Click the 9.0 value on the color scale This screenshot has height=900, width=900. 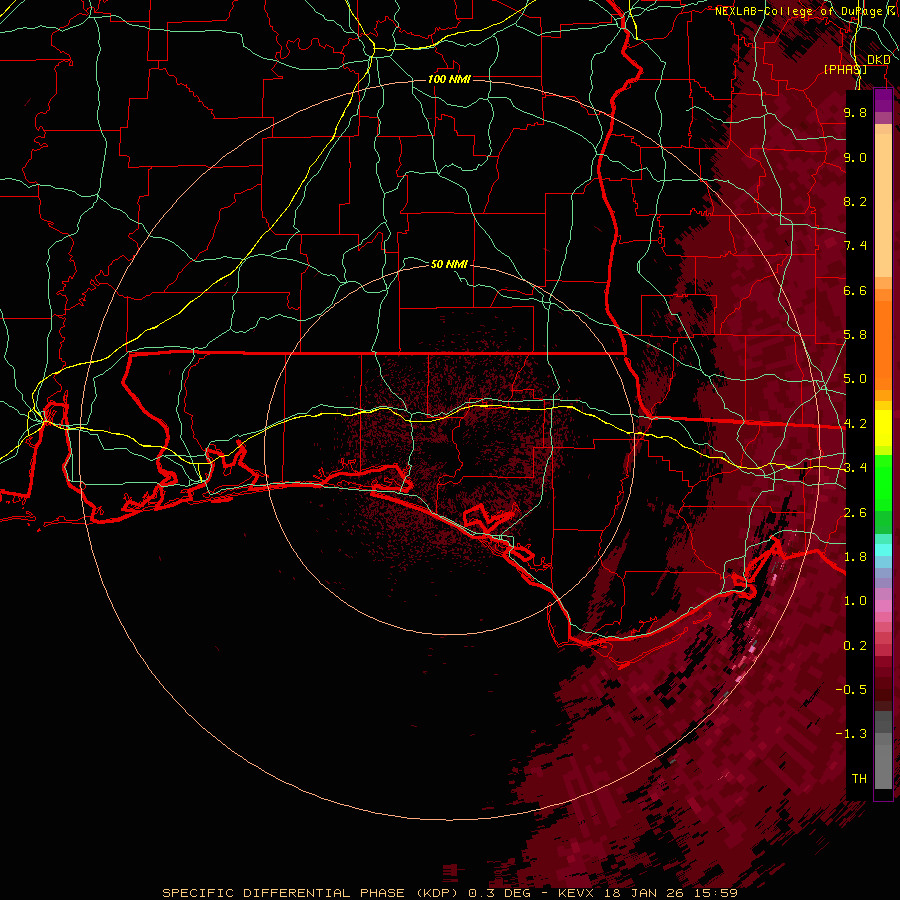tap(855, 157)
